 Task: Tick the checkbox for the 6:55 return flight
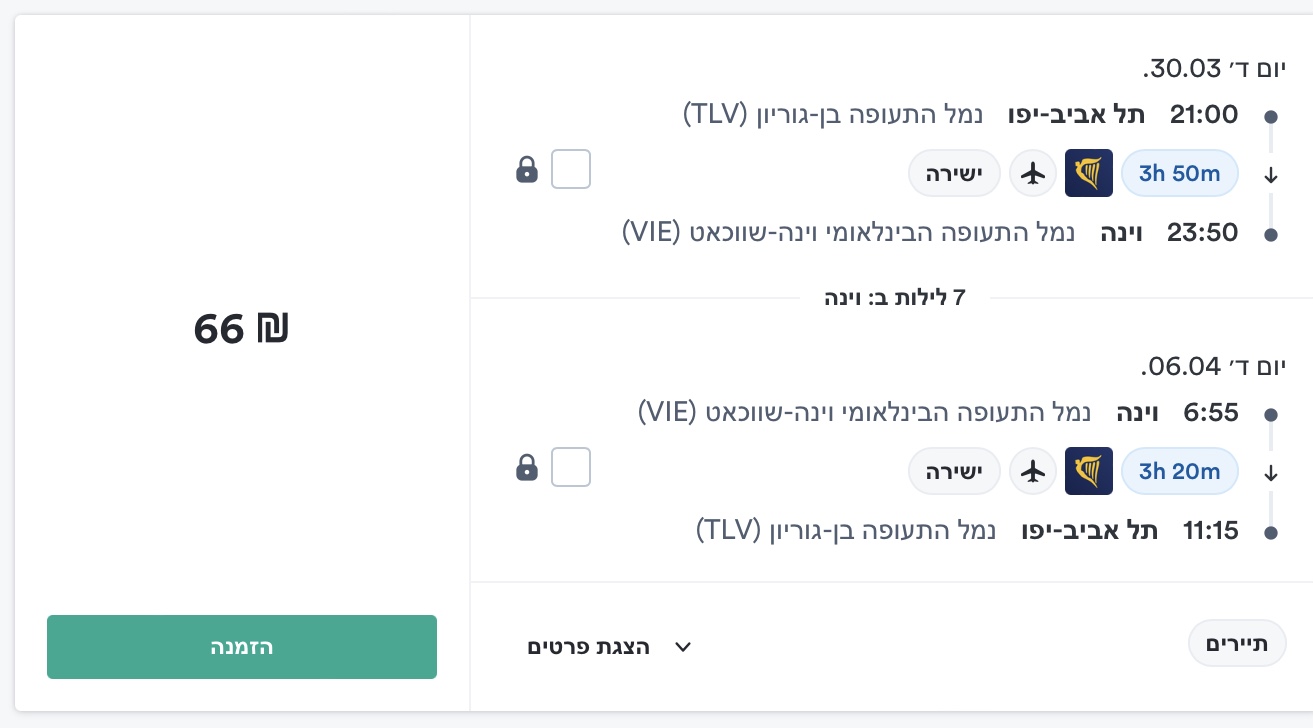click(571, 467)
